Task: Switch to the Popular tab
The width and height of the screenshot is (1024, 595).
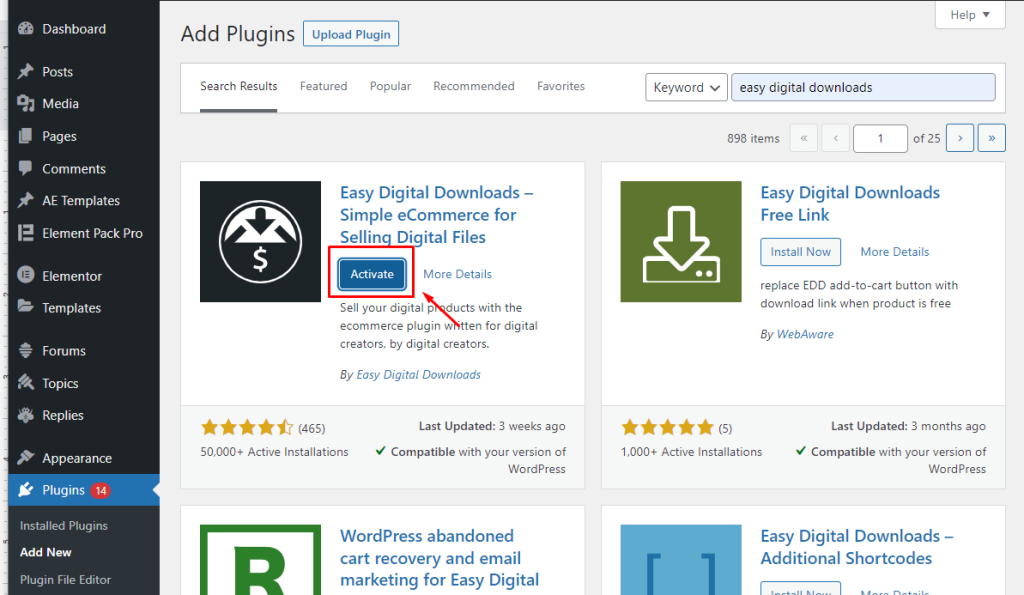Action: (x=390, y=86)
